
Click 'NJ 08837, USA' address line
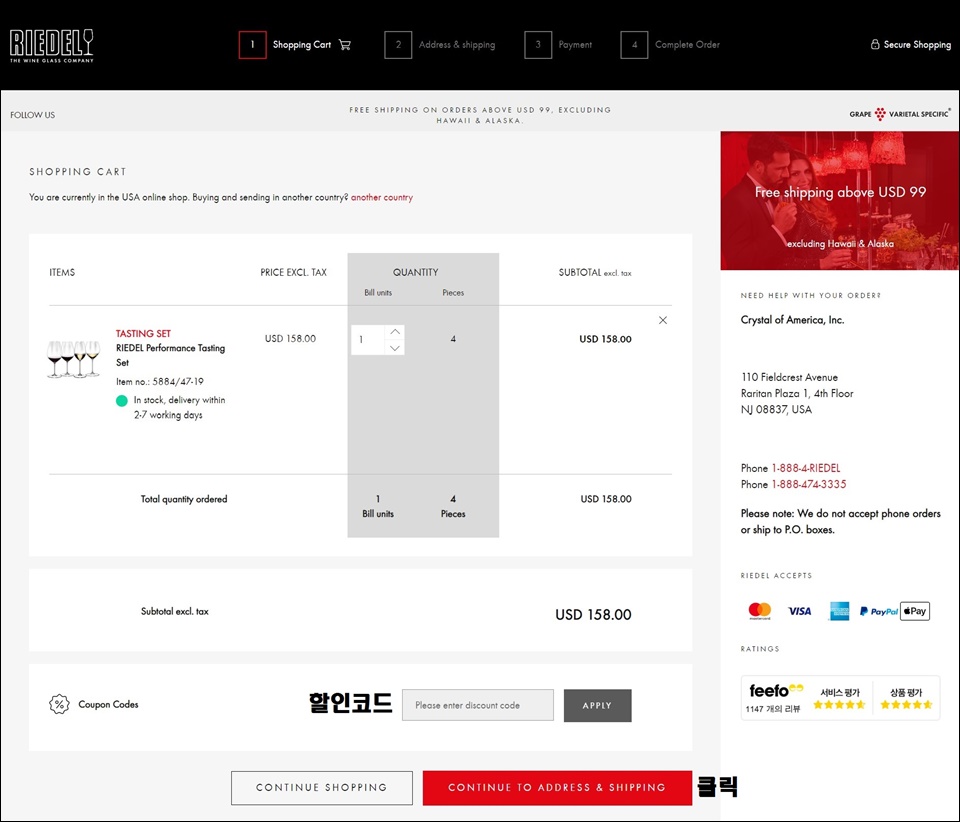tap(776, 409)
